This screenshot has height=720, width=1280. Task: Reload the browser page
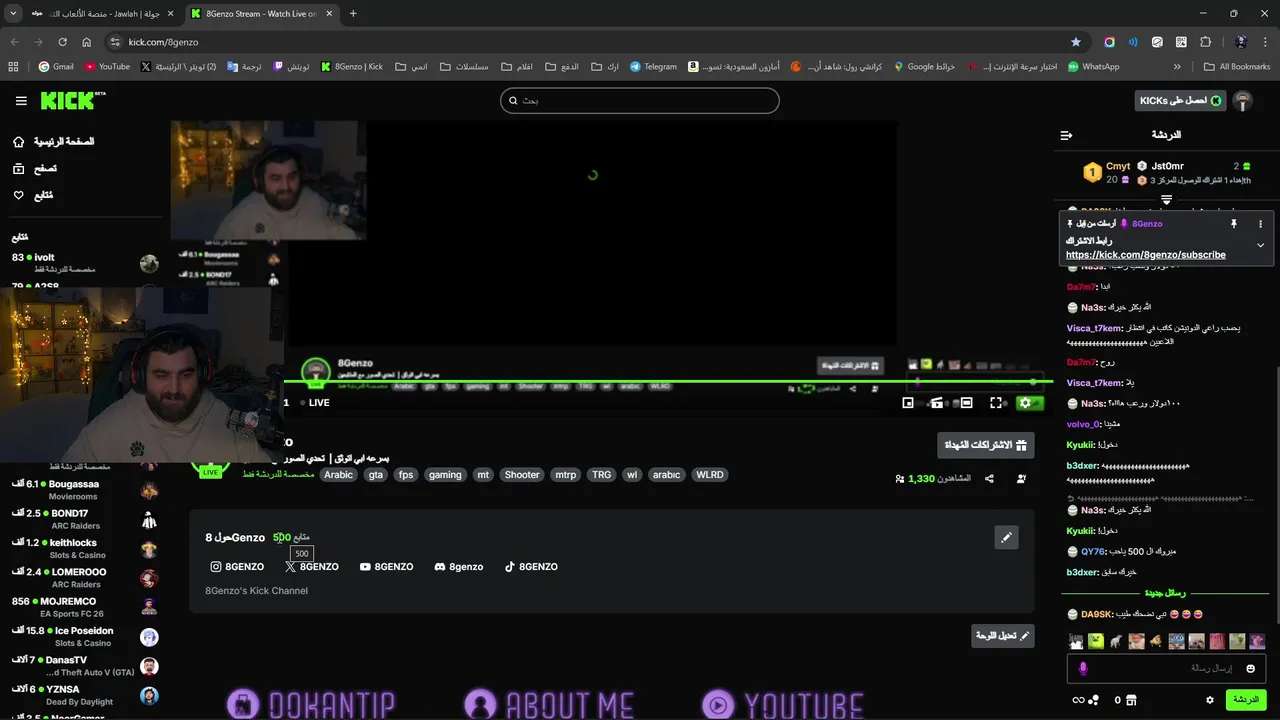click(62, 42)
